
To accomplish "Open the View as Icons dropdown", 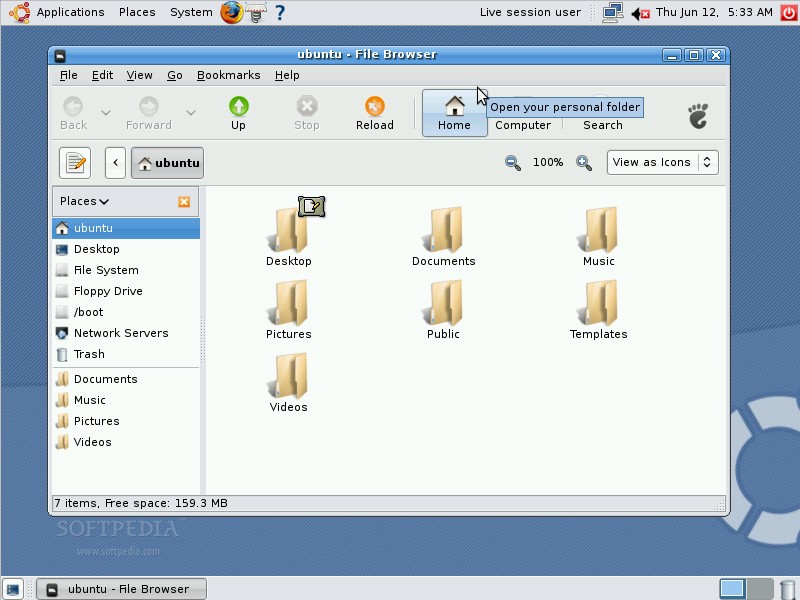I will (662, 163).
